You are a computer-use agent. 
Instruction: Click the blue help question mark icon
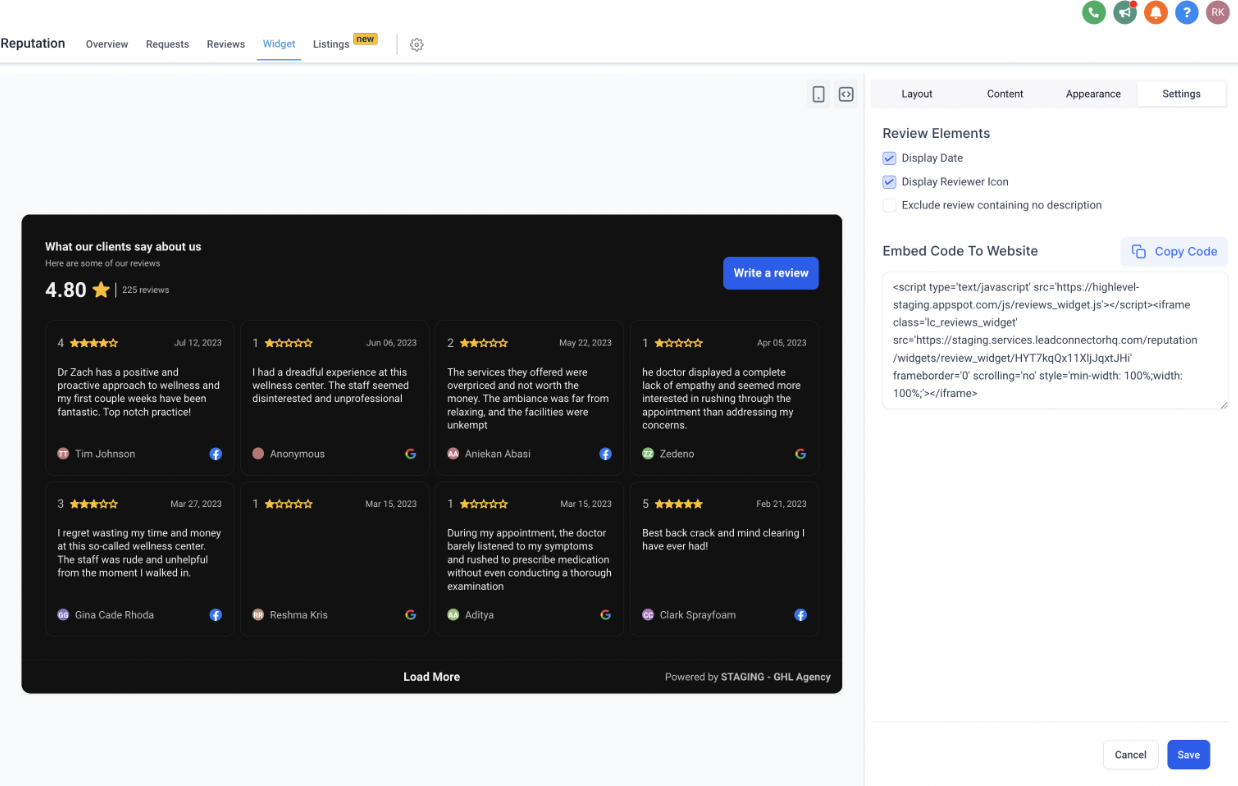tap(1187, 13)
